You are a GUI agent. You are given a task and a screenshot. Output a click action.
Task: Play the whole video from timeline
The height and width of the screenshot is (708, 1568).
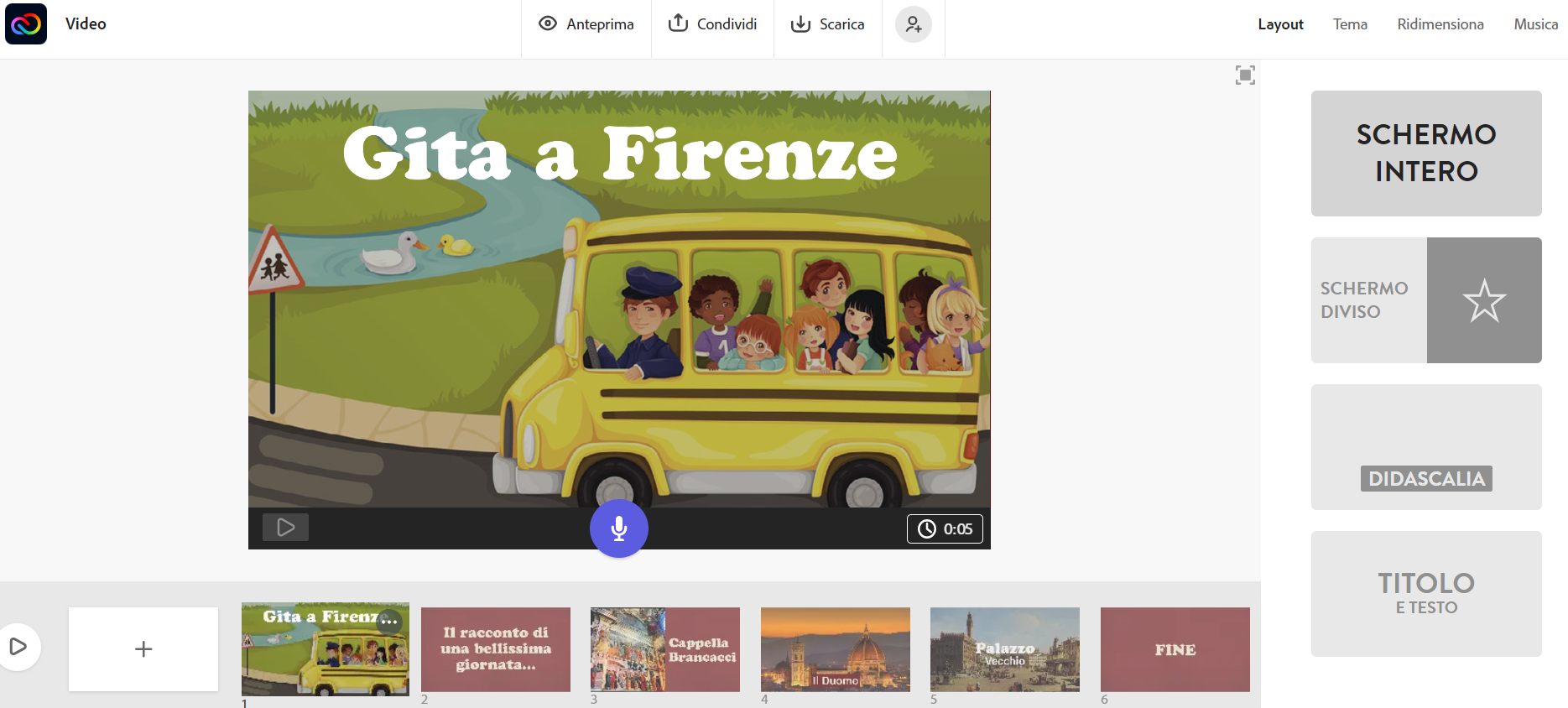(x=18, y=647)
